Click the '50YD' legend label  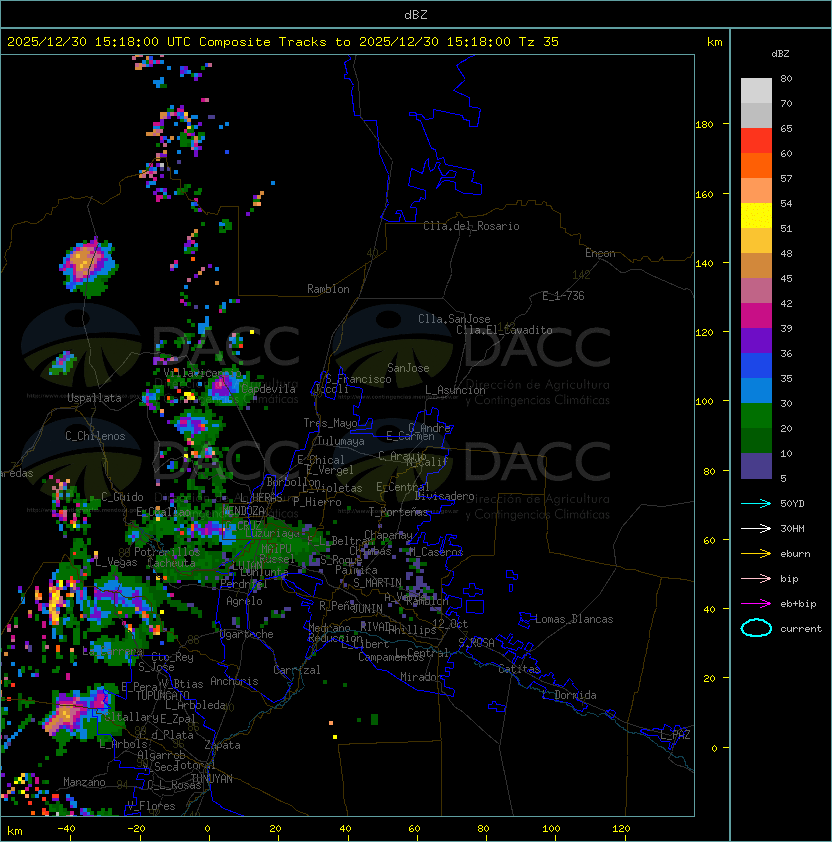pos(792,503)
